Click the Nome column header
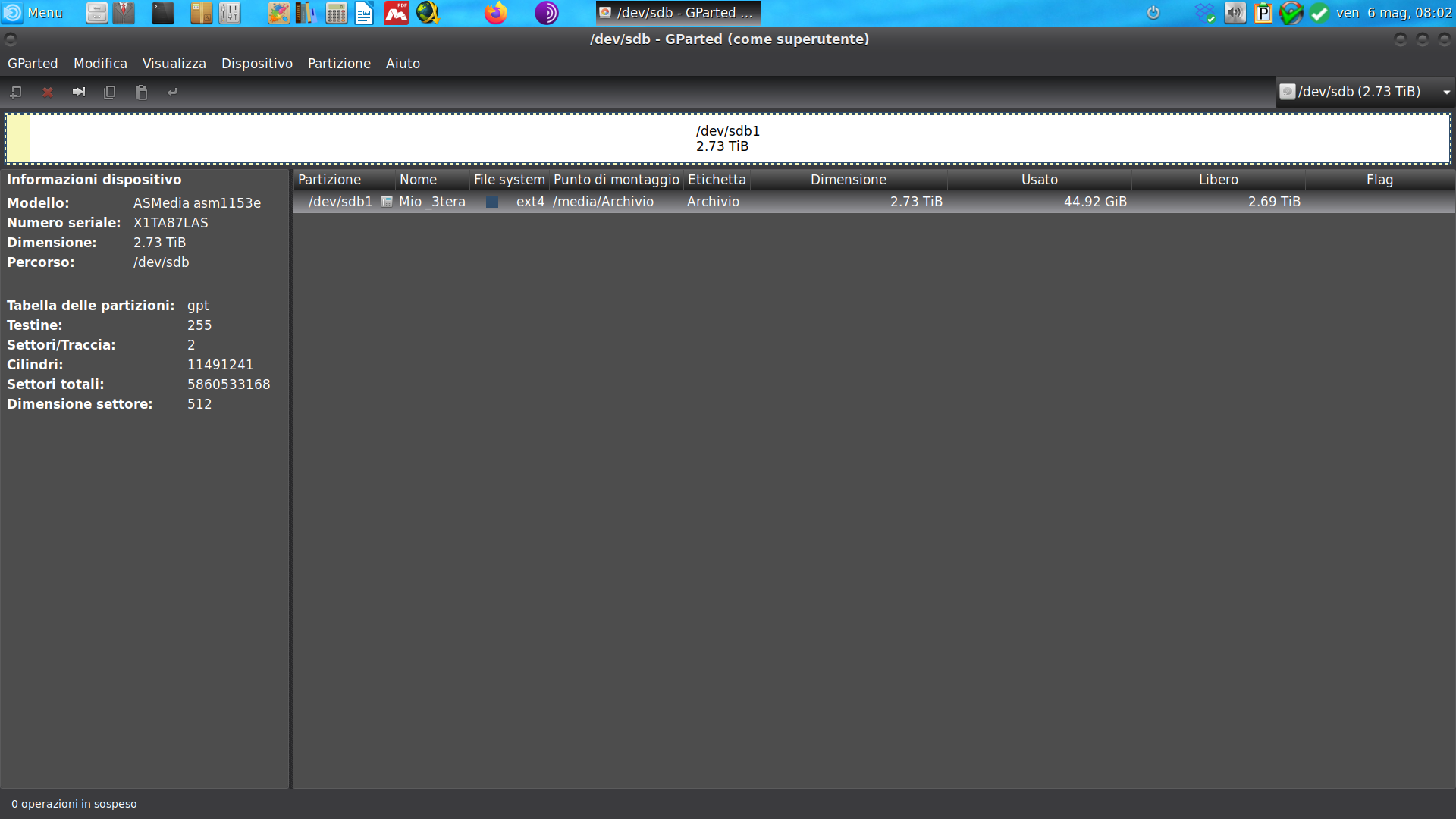The image size is (1456, 819). 433,180
